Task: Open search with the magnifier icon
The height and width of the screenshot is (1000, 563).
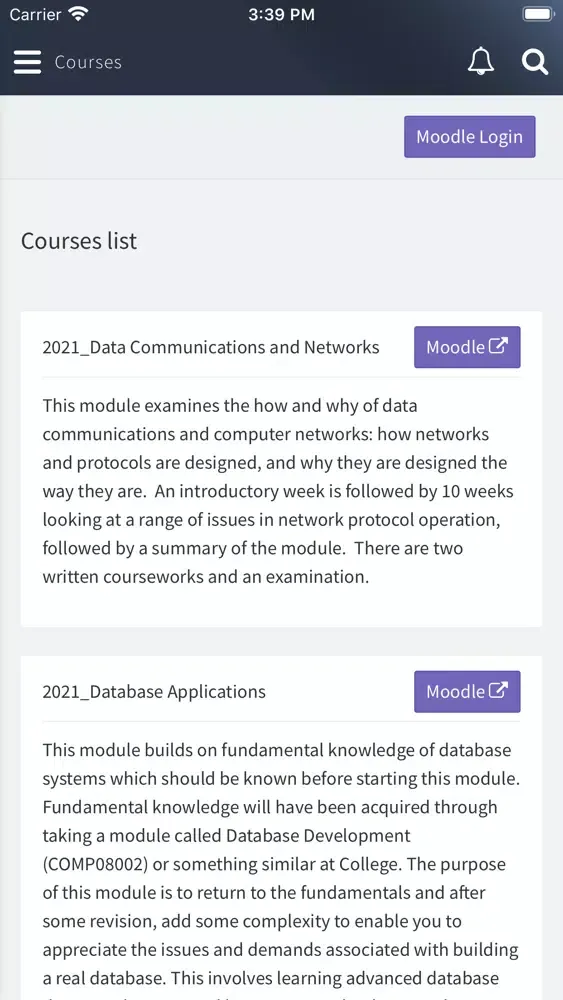Action: click(534, 62)
